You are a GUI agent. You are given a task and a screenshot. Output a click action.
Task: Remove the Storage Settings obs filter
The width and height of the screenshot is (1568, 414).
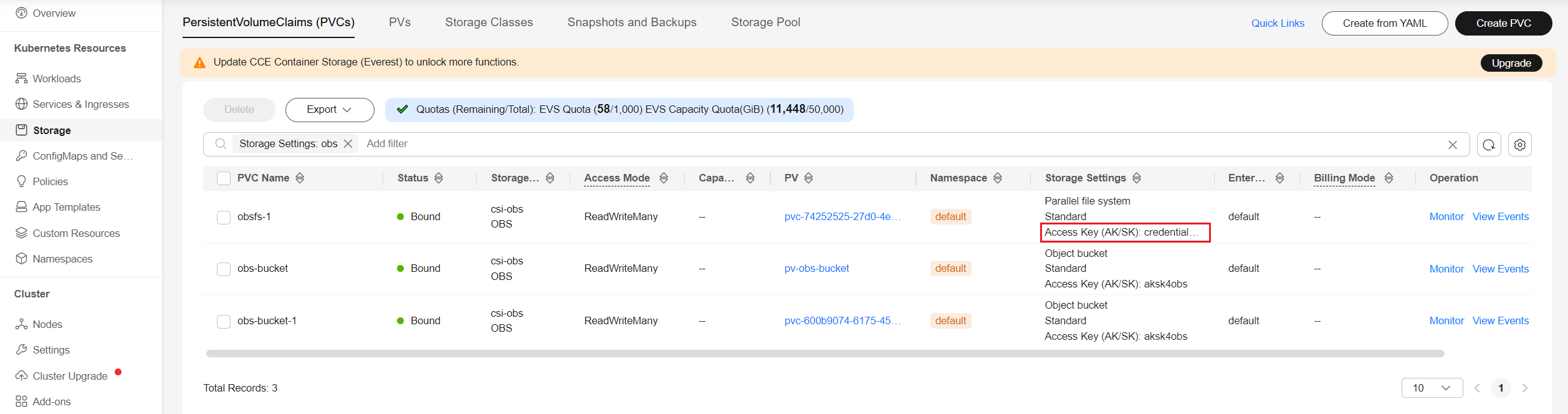(348, 144)
